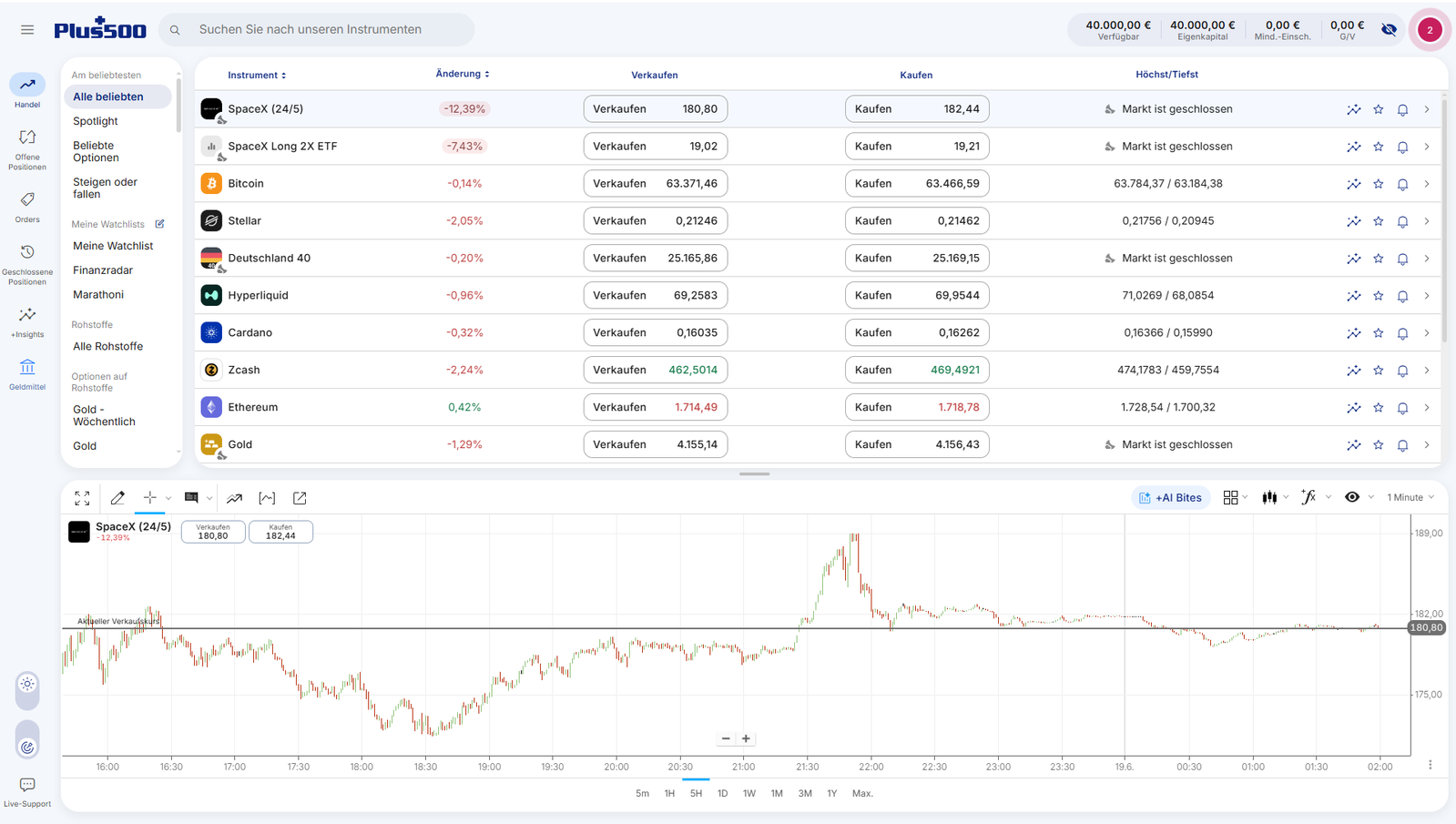The image size is (1456, 824).
Task: Select Beliebte Optionen category
Action: tap(96, 151)
